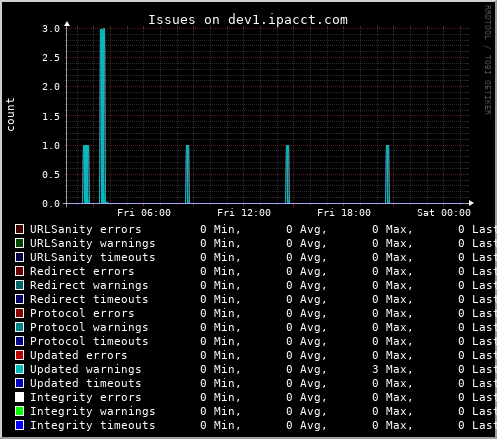The width and height of the screenshot is (497, 439).
Task: Click the Protocol warnings teal swatch
Action: tap(19, 327)
